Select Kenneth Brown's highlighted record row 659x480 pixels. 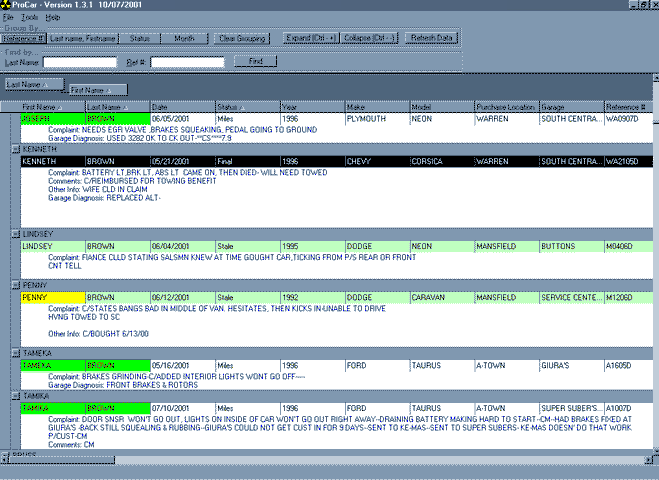330,160
